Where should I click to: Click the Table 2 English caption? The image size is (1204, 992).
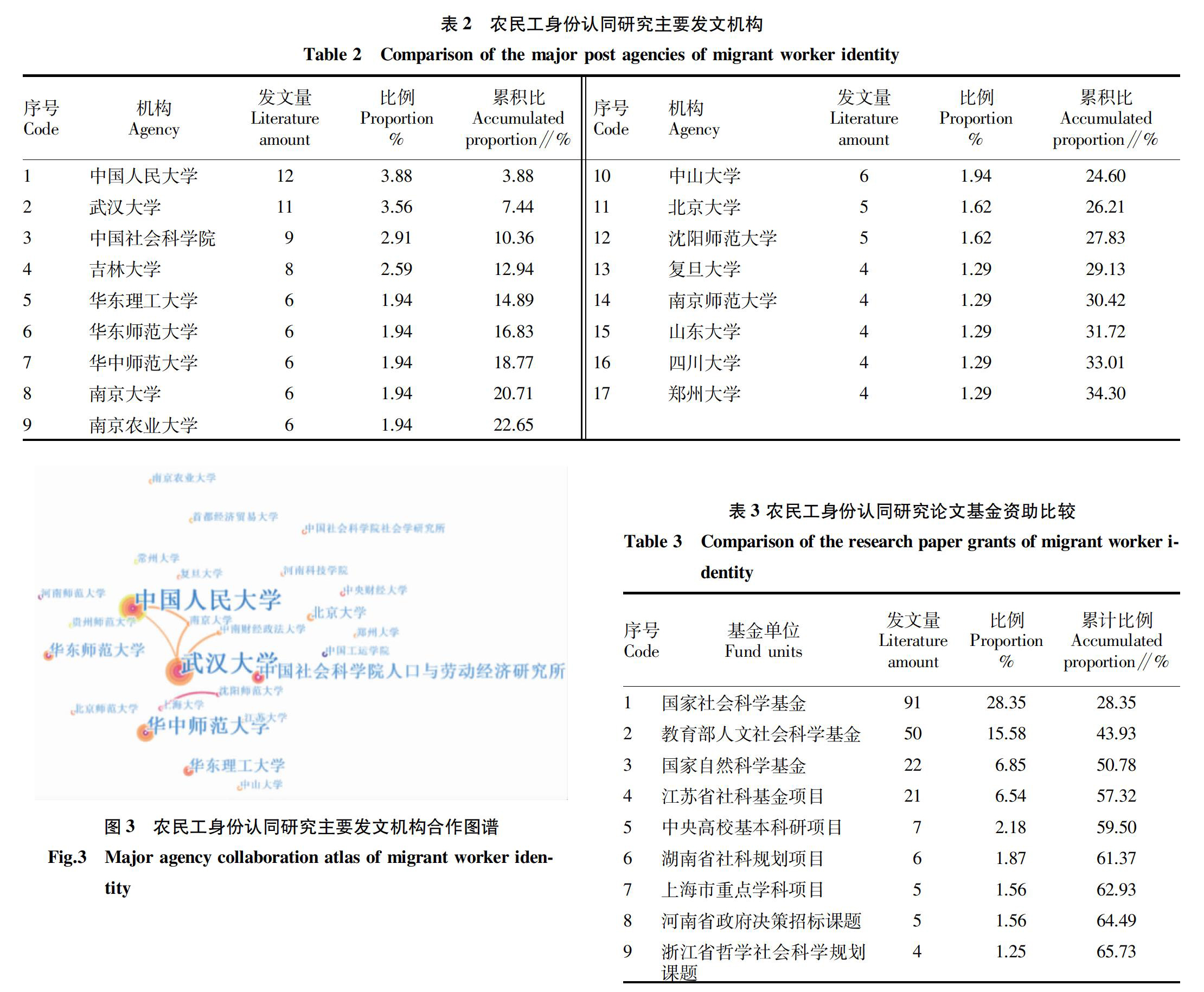[x=600, y=54]
